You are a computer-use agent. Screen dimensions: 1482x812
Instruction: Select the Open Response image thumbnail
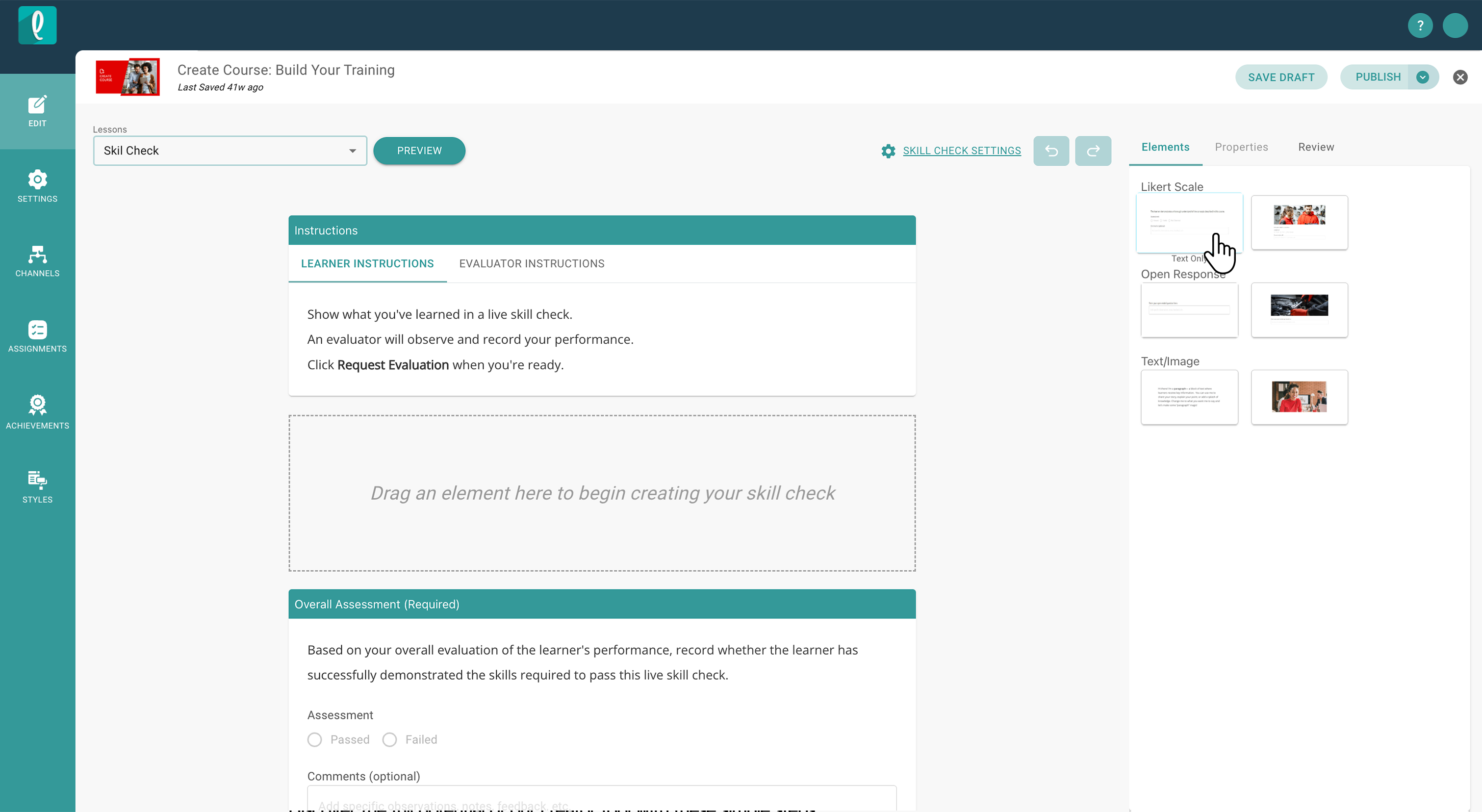click(x=1299, y=309)
